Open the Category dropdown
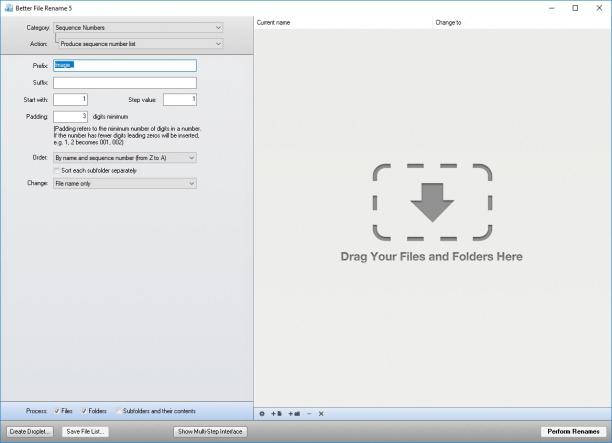The image size is (612, 443). [x=138, y=28]
